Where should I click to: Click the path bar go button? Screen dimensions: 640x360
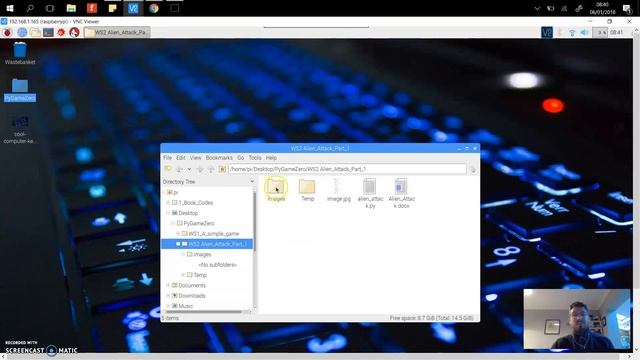473,169
